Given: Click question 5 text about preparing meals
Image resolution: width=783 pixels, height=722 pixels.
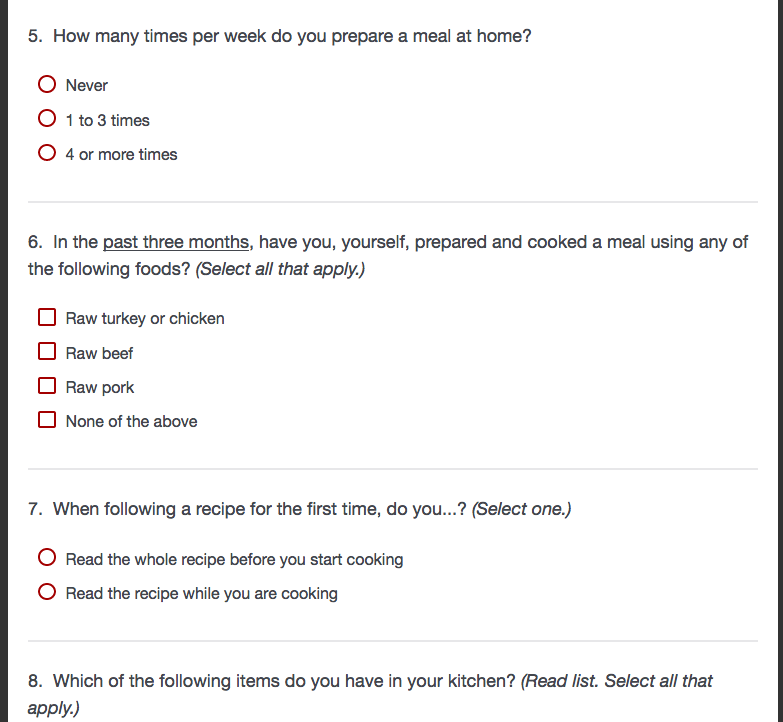Looking at the screenshot, I should pos(292,37).
